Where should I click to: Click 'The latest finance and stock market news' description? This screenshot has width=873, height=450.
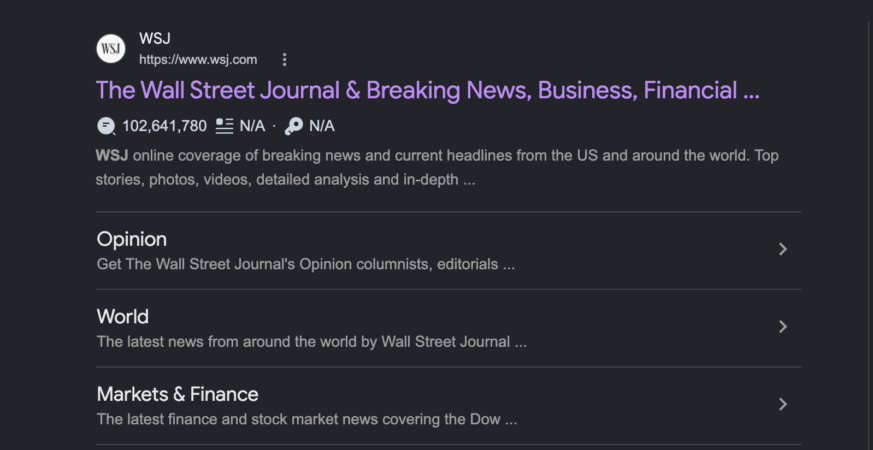(x=307, y=419)
